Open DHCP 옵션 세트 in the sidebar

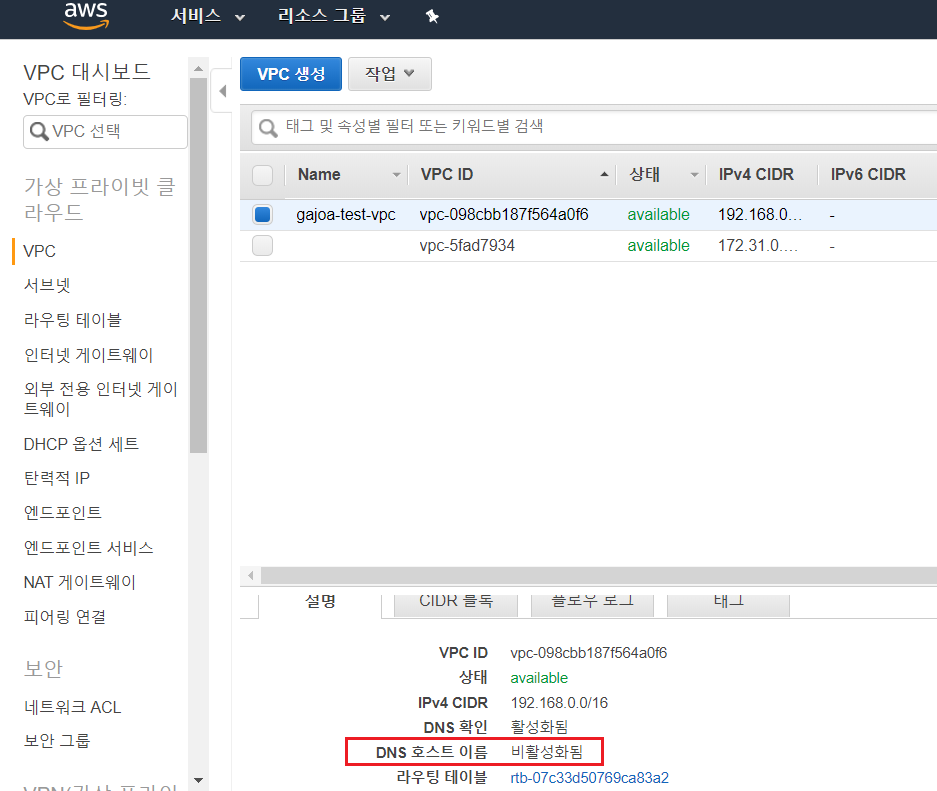coord(81,444)
